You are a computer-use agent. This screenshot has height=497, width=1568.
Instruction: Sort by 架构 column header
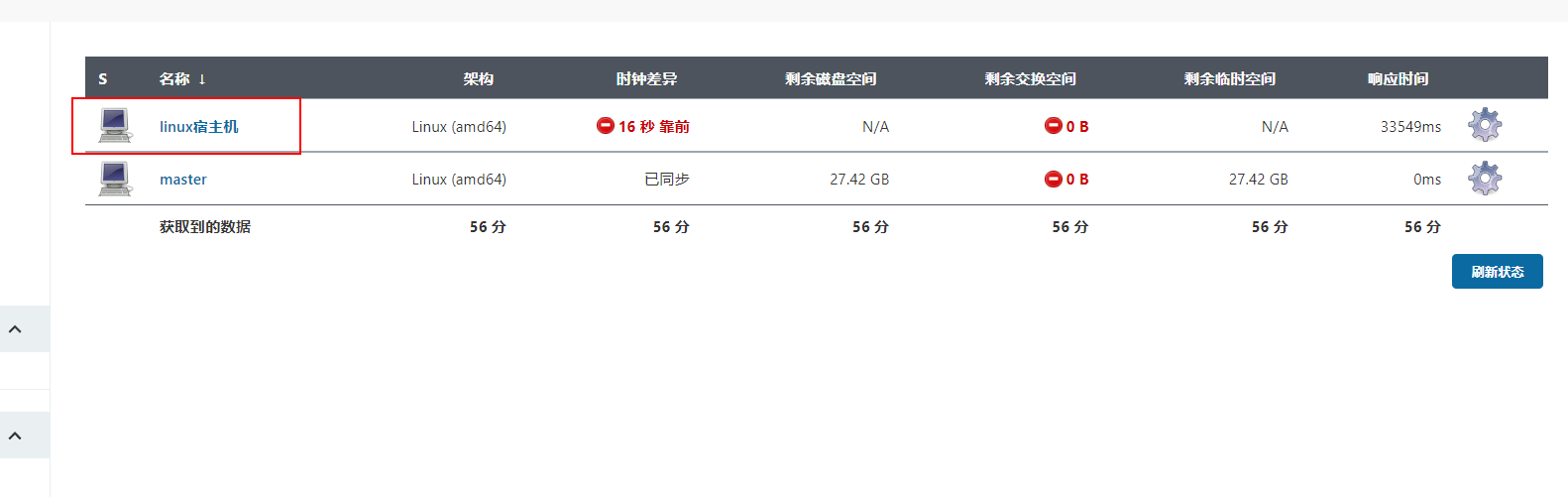point(478,78)
